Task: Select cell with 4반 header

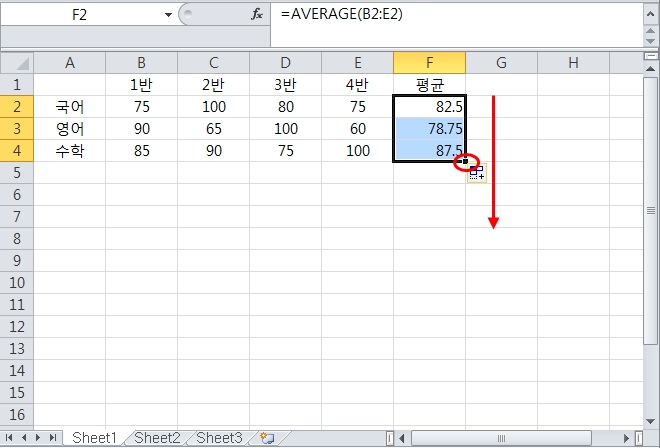Action: pos(358,85)
